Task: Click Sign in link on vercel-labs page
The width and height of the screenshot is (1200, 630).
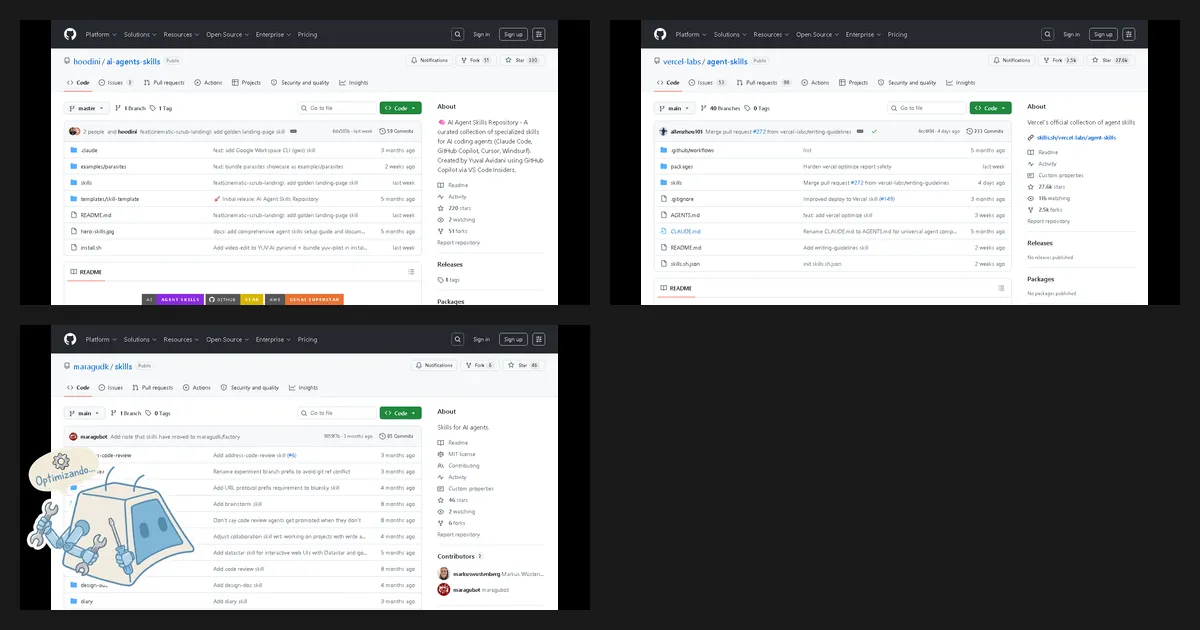Action: (1071, 34)
